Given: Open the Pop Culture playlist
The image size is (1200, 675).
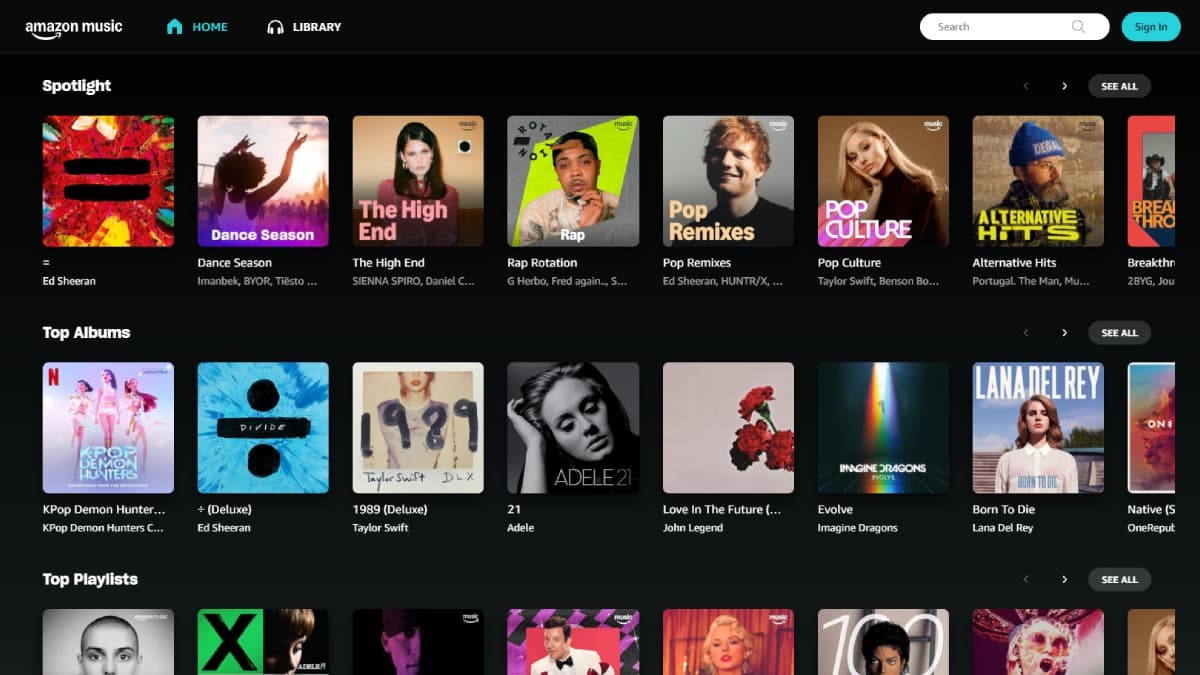Looking at the screenshot, I should 883,181.
